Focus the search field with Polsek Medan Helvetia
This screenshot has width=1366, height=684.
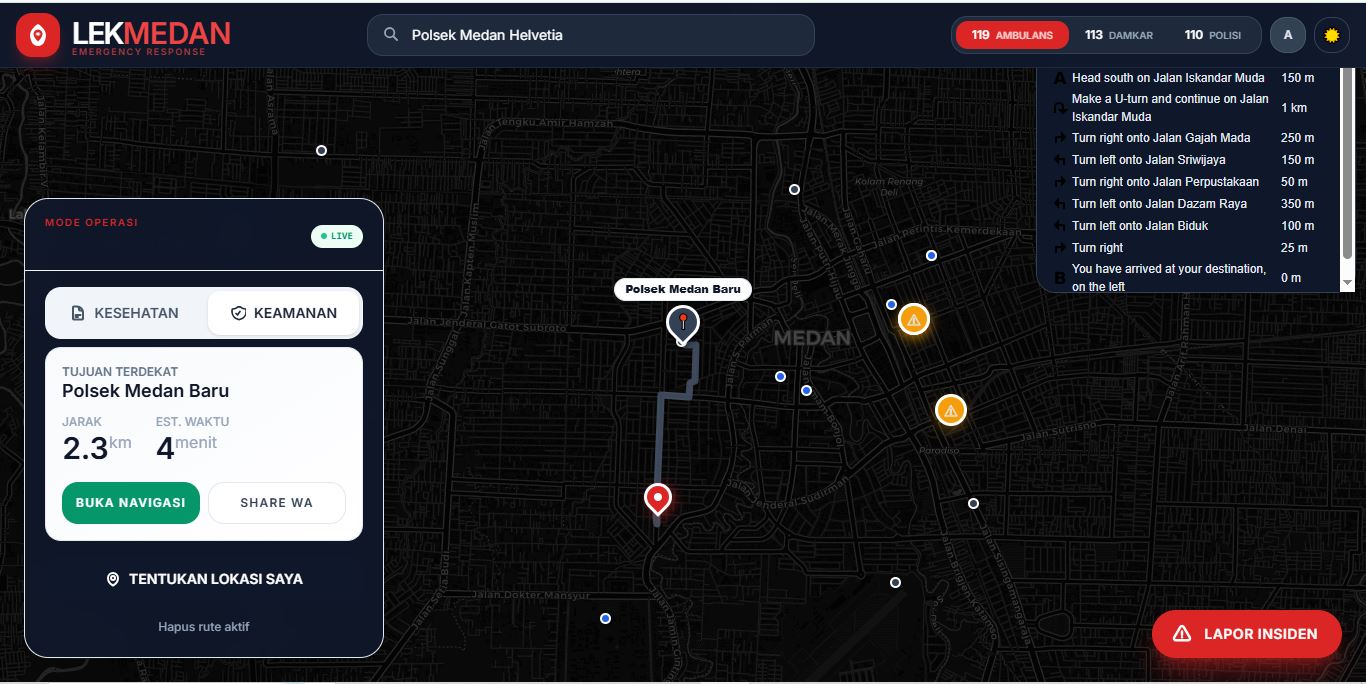[x=591, y=35]
